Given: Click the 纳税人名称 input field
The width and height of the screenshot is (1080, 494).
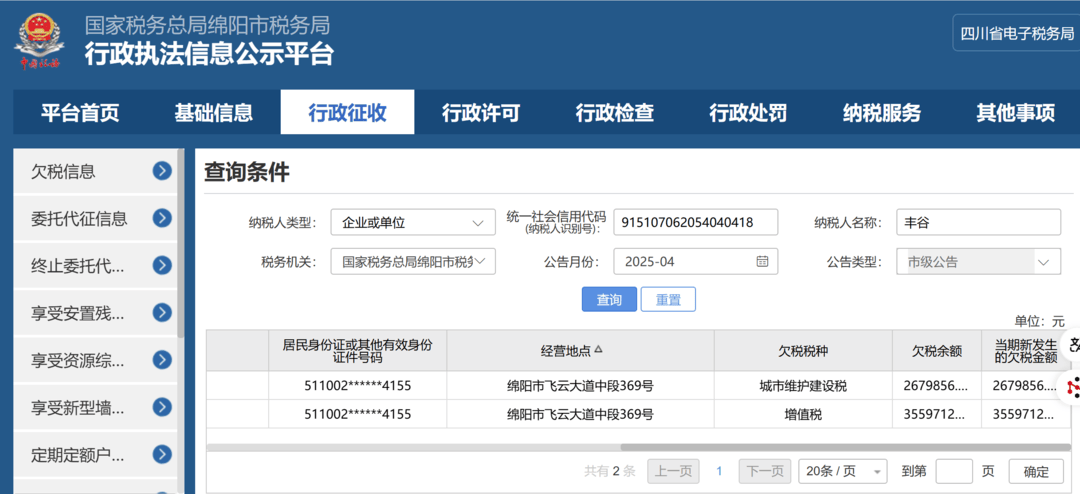Looking at the screenshot, I should tap(978, 222).
